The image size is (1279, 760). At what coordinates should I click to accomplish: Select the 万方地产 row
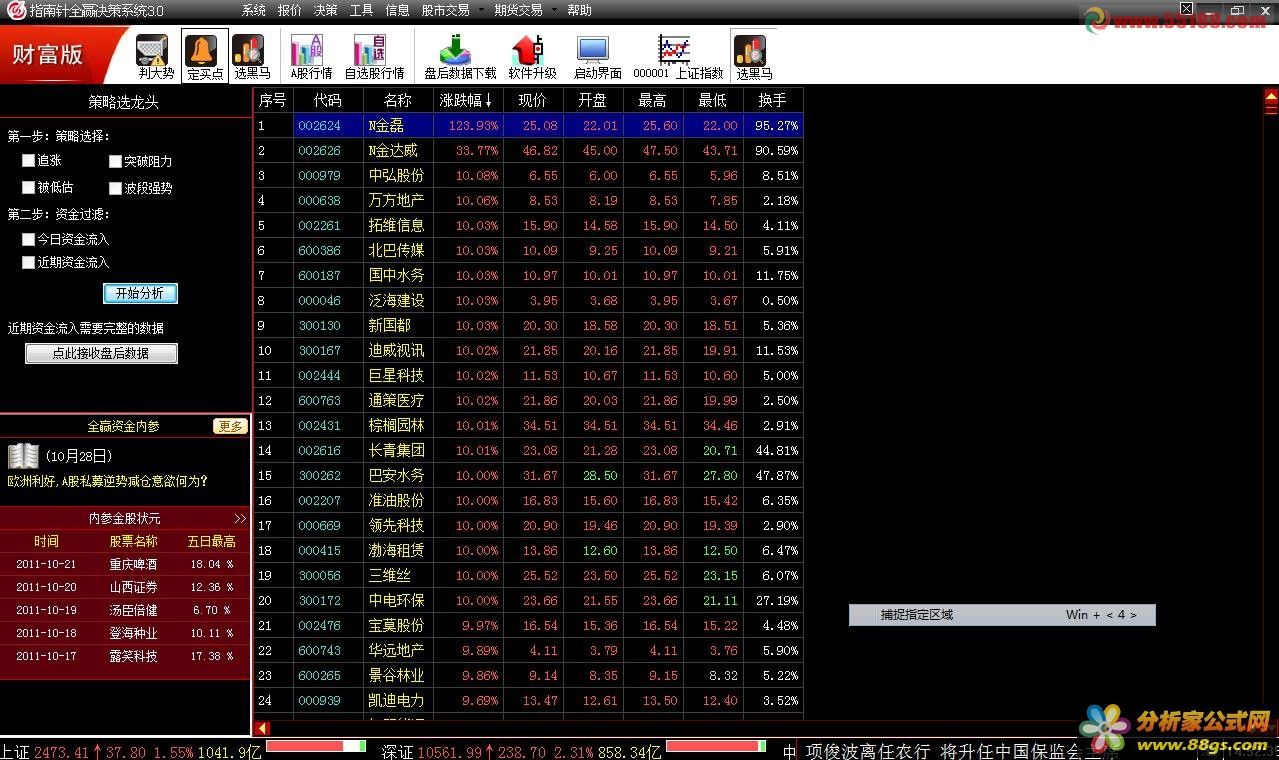coord(529,200)
